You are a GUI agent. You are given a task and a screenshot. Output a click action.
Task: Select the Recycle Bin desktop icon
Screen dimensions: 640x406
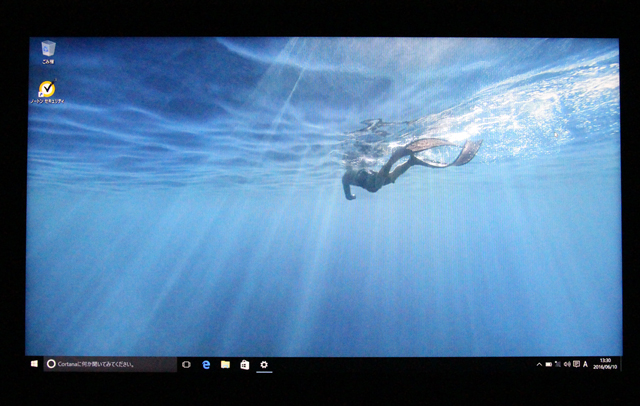[48, 50]
